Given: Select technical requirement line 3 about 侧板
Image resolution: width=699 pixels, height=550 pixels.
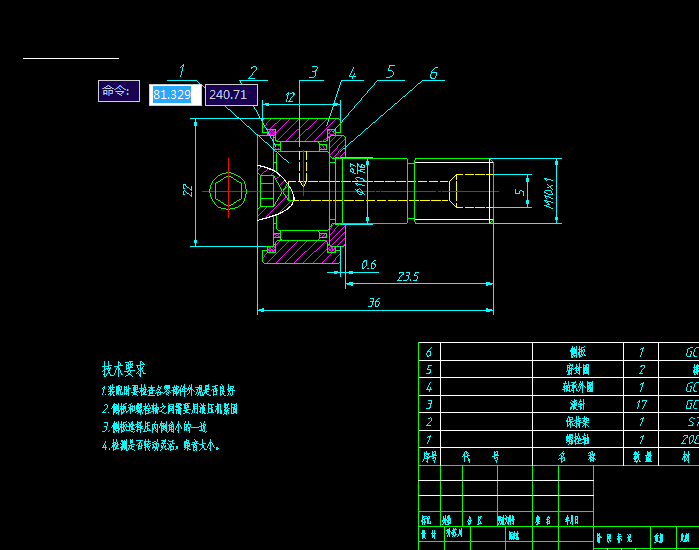Looking at the screenshot, I should pyautogui.click(x=154, y=427).
